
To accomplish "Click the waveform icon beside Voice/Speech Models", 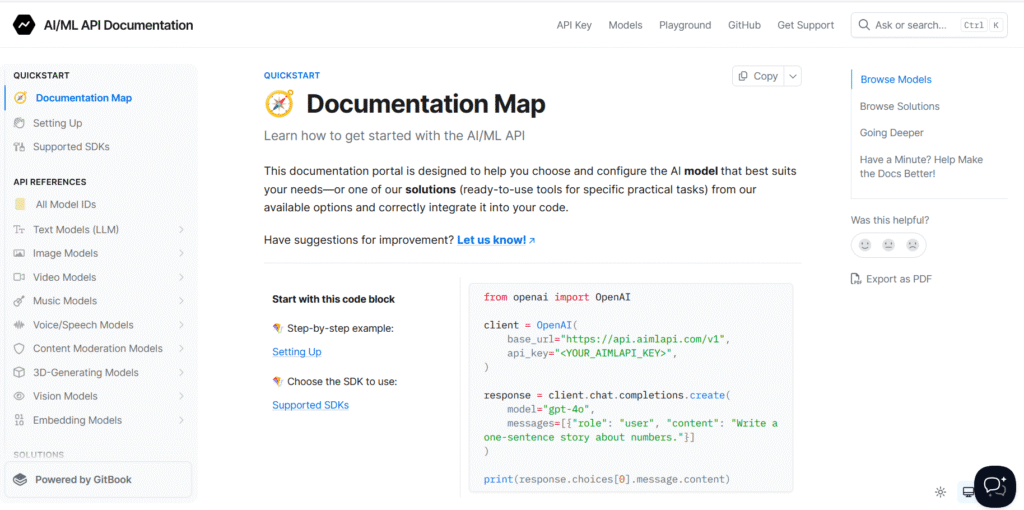I will coord(20,325).
